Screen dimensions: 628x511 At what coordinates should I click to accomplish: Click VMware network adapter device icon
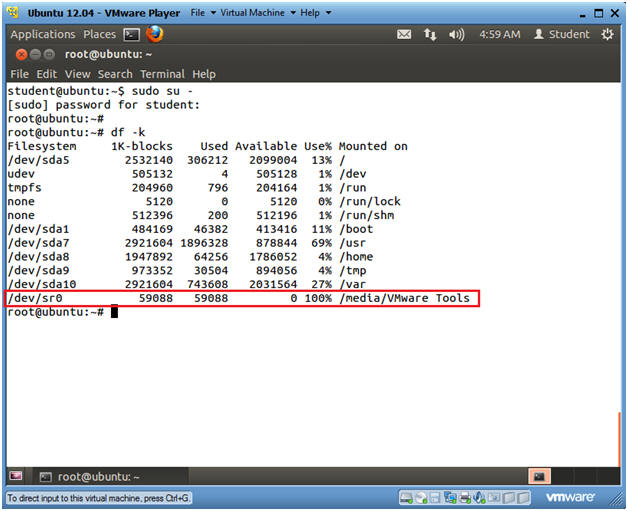point(450,497)
